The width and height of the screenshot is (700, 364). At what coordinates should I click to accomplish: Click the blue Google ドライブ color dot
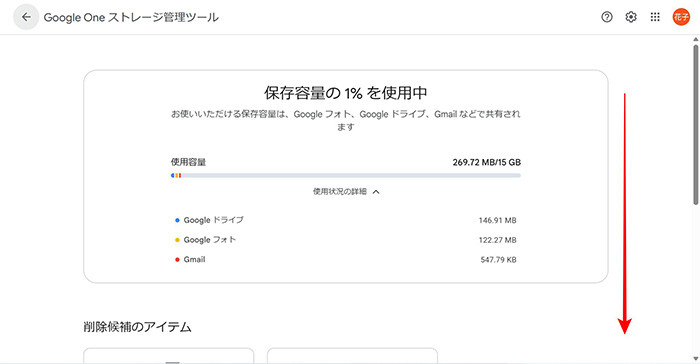click(x=177, y=220)
